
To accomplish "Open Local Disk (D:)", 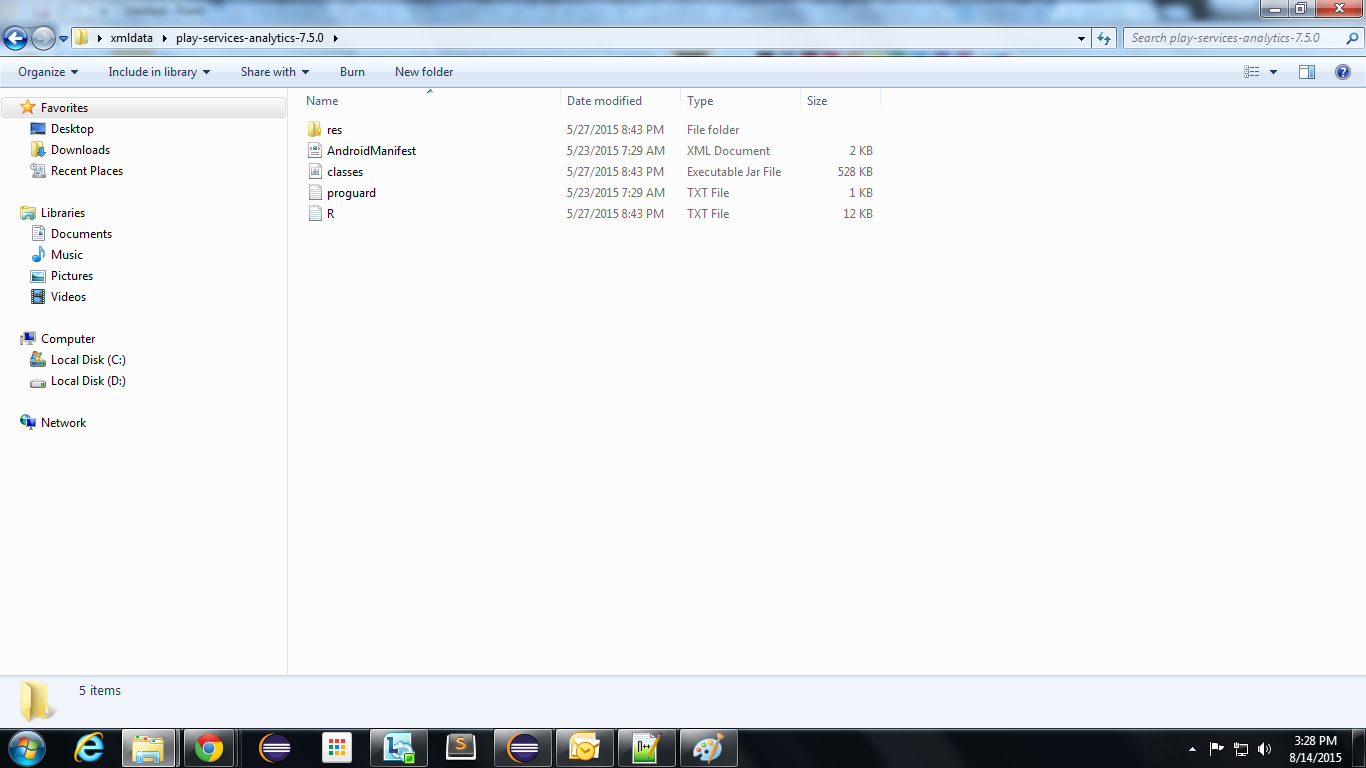I will (88, 381).
